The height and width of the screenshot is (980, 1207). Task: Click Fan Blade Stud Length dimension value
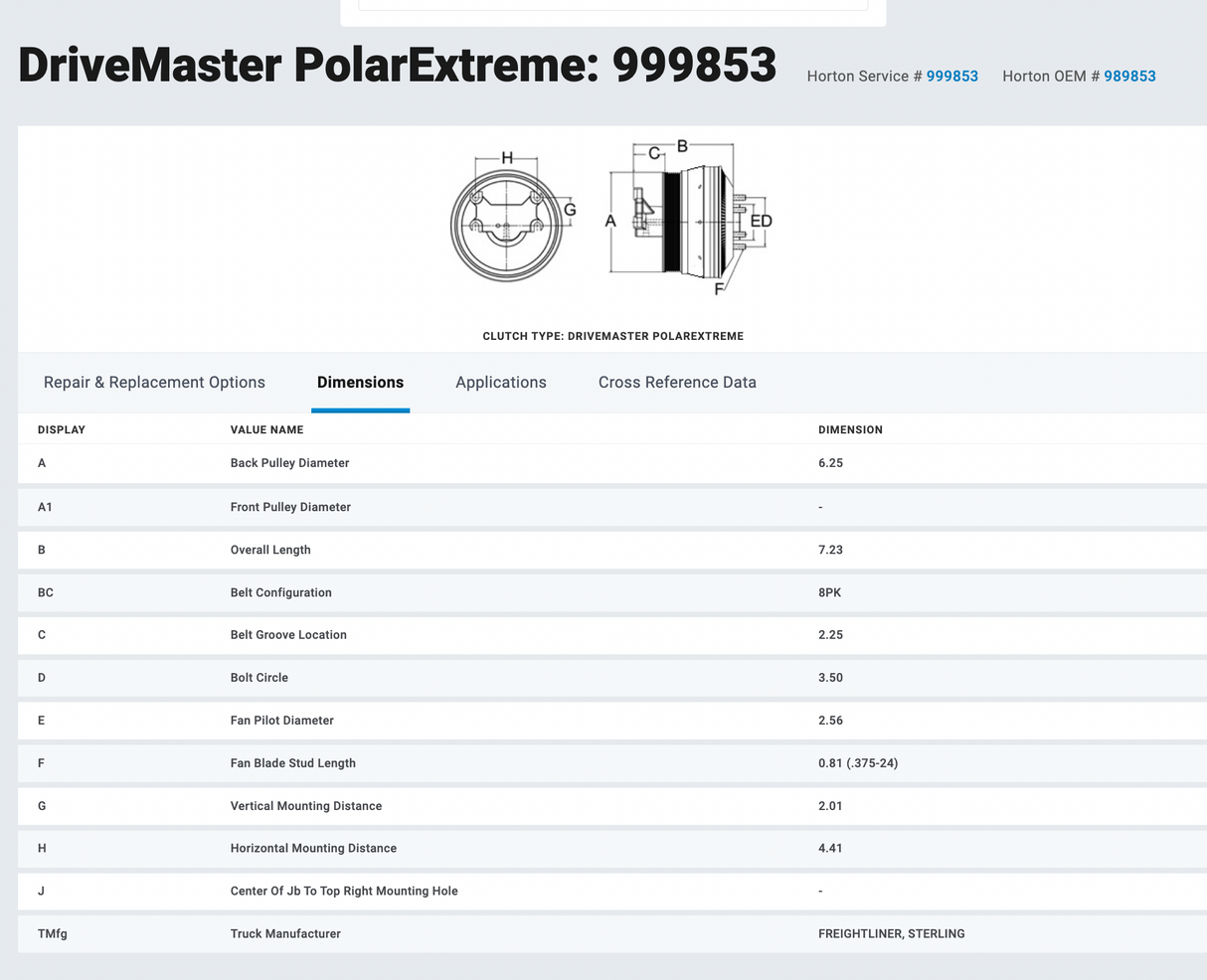click(857, 763)
